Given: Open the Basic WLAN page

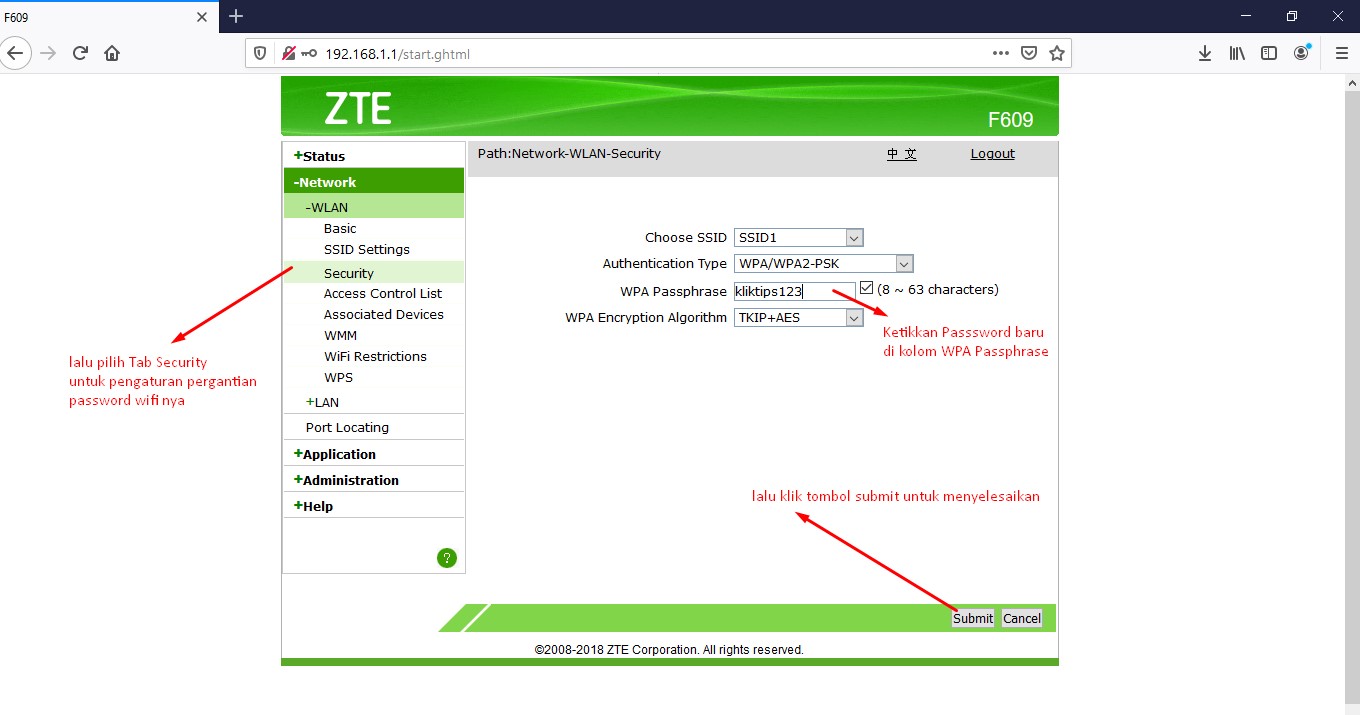Looking at the screenshot, I should 340,229.
